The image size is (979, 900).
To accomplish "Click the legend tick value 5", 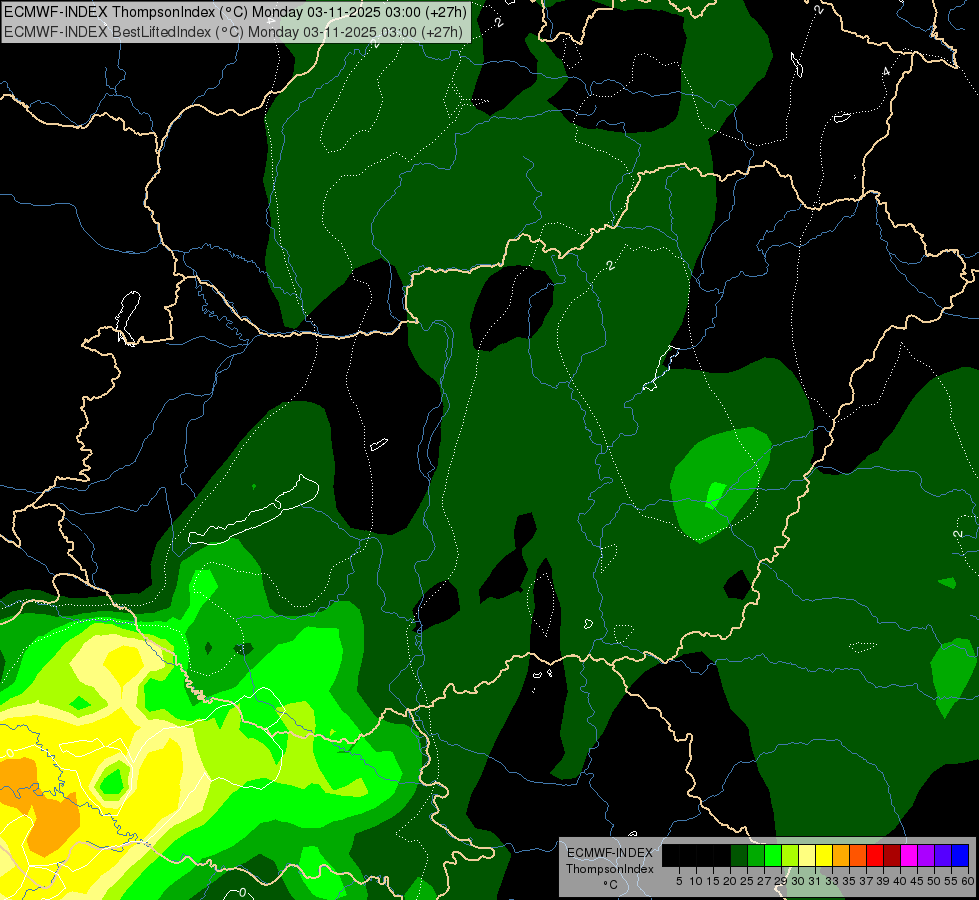I will [679, 881].
